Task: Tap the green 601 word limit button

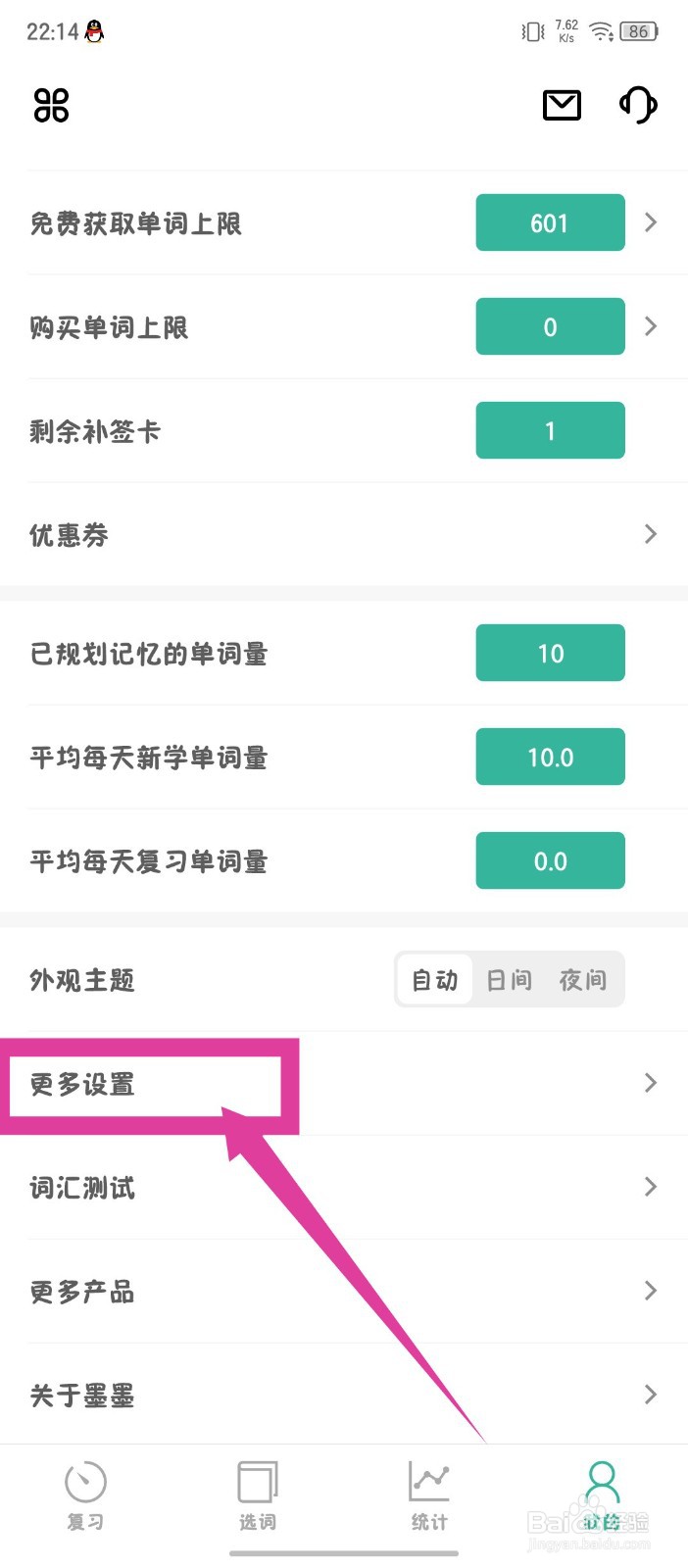Action: tap(550, 222)
